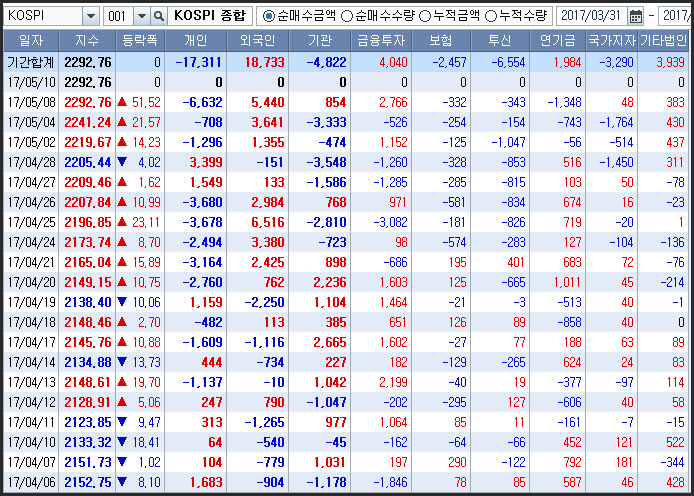Click the 등락폭 column header
This screenshot has width=694, height=496.
[x=140, y=41]
